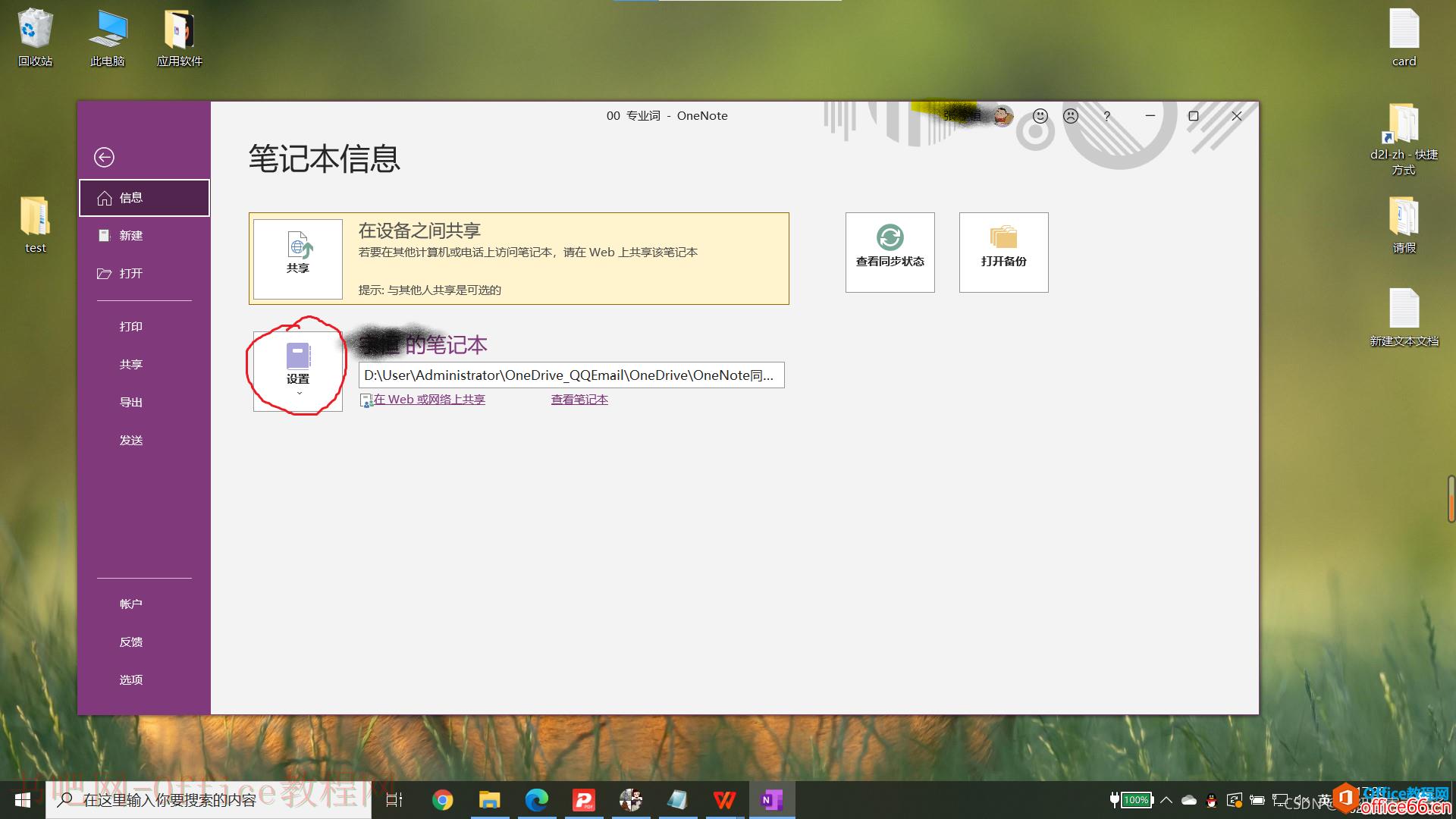
Task: Click the 共享 share notebook button
Action: (x=298, y=259)
